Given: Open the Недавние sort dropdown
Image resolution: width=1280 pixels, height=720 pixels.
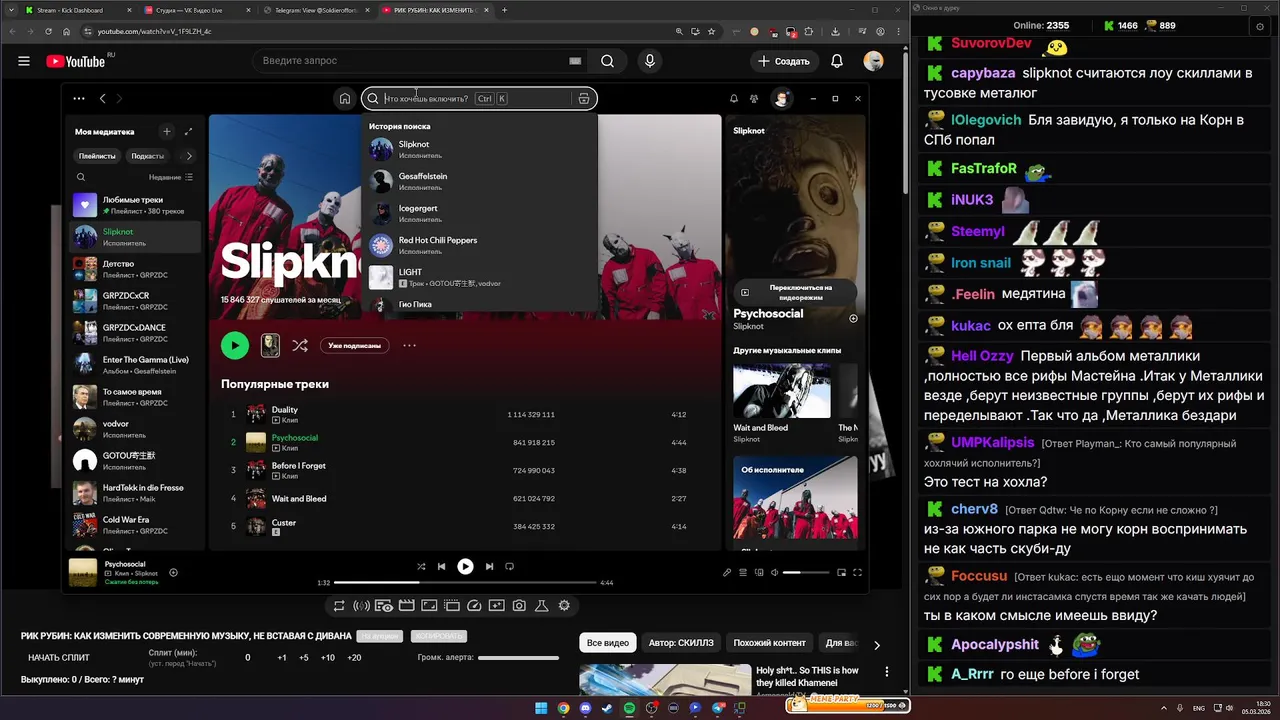Looking at the screenshot, I should point(171,177).
